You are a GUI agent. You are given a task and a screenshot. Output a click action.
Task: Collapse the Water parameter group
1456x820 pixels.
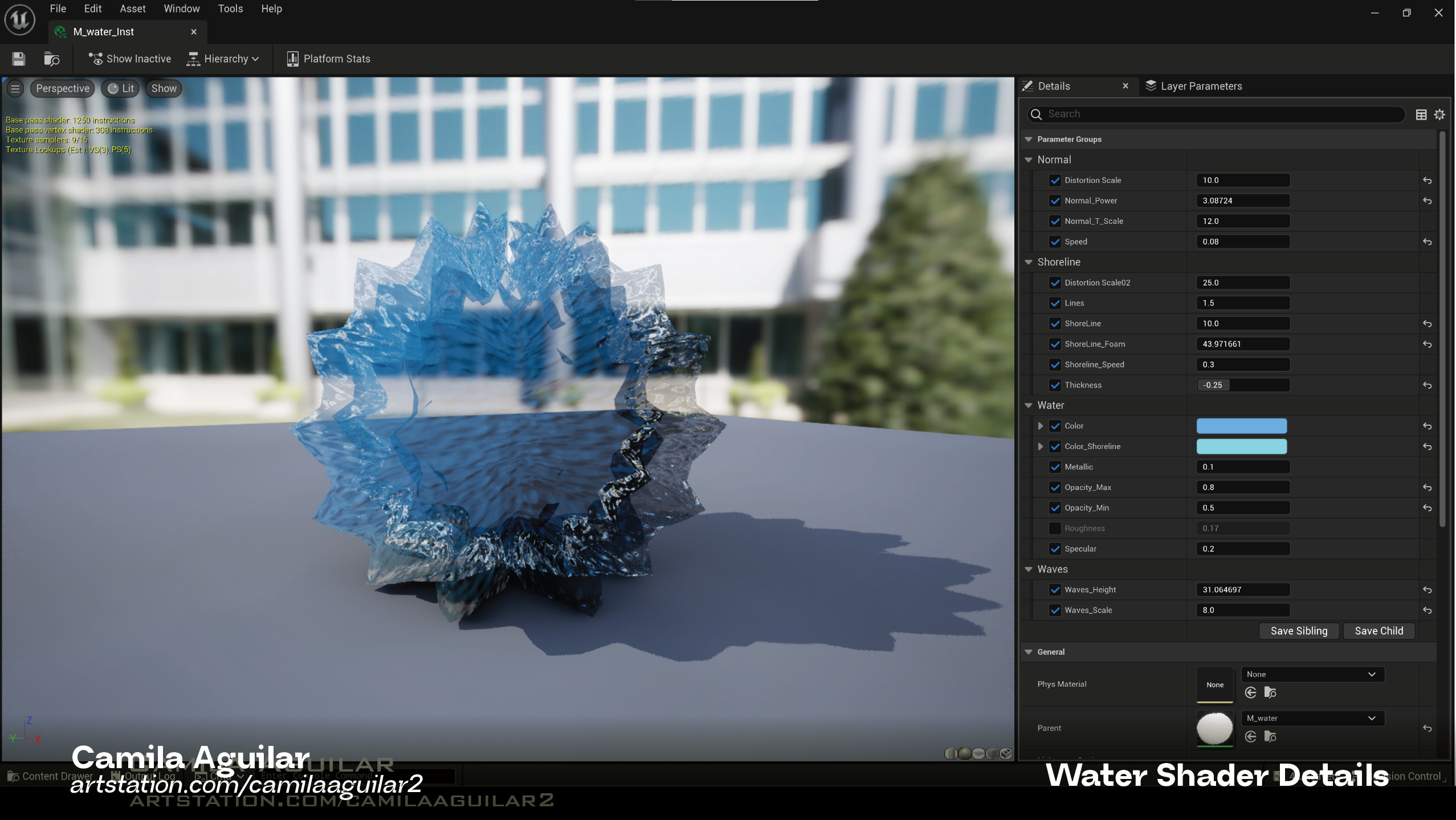pos(1029,405)
